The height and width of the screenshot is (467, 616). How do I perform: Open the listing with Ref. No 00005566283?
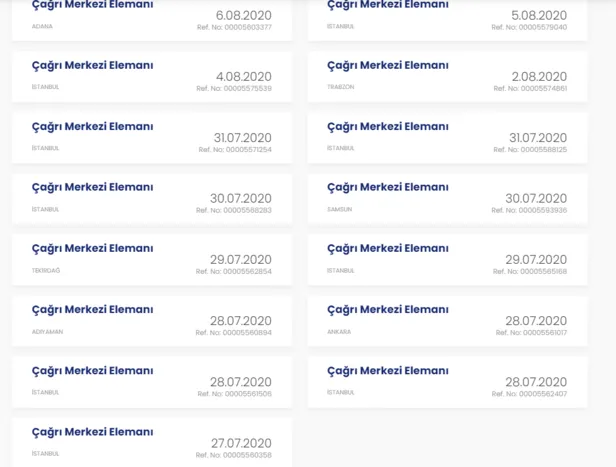[92, 188]
